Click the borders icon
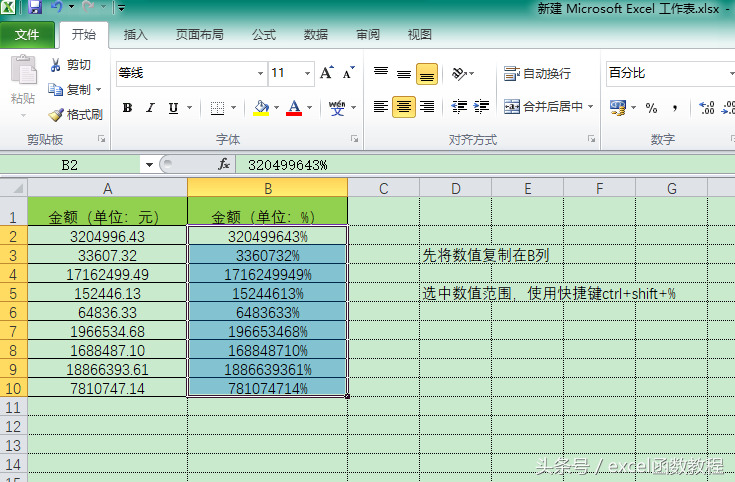 coord(217,108)
